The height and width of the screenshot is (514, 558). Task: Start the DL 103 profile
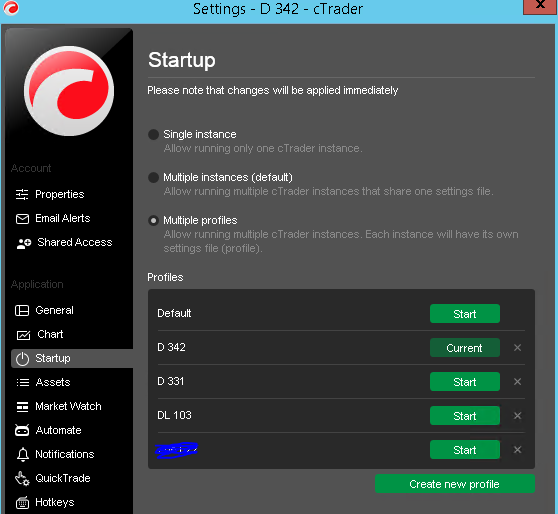pyautogui.click(x=465, y=416)
